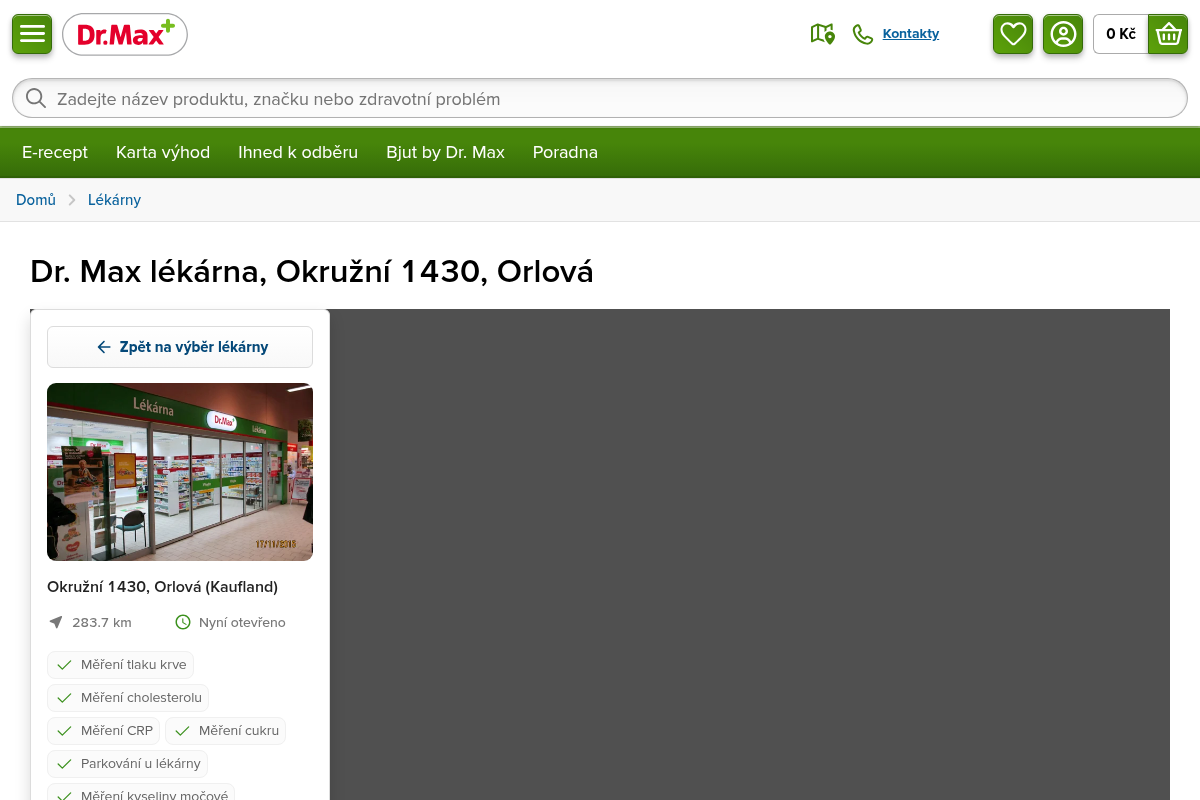Go to Lékárny breadcrumb
Image resolution: width=1200 pixels, height=800 pixels.
[x=115, y=200]
